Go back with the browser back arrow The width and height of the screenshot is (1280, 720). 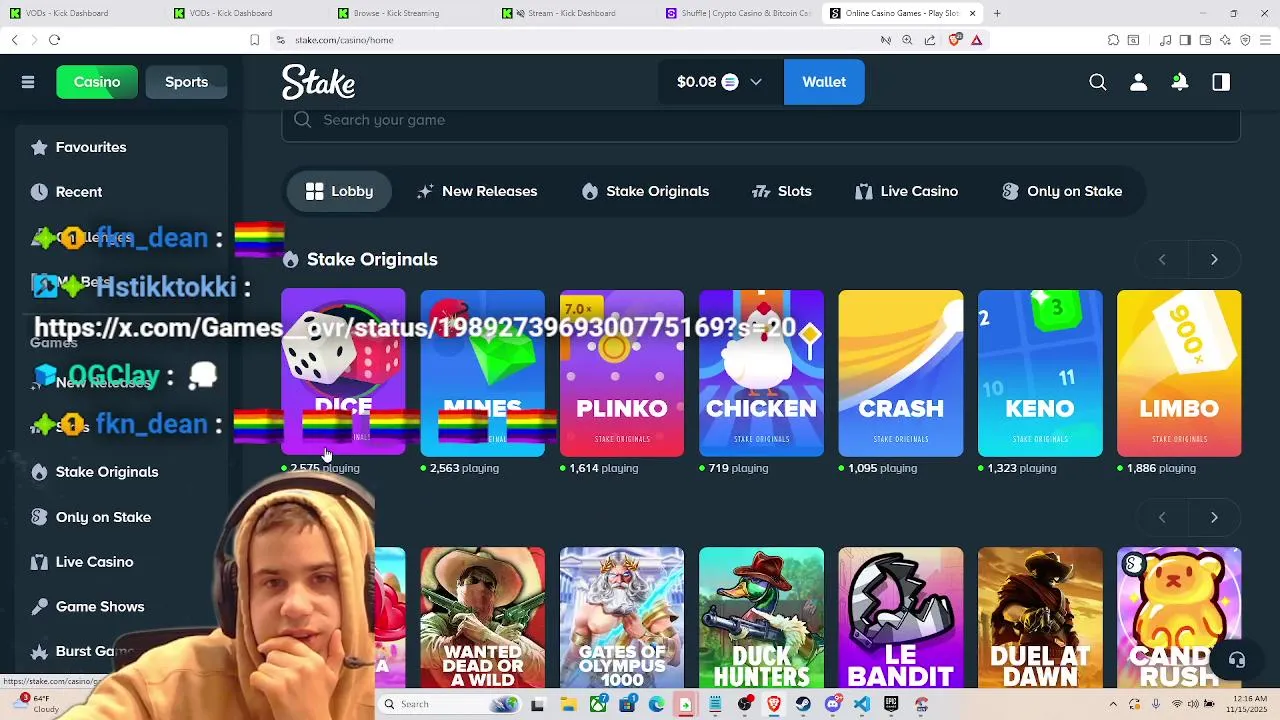[x=14, y=40]
